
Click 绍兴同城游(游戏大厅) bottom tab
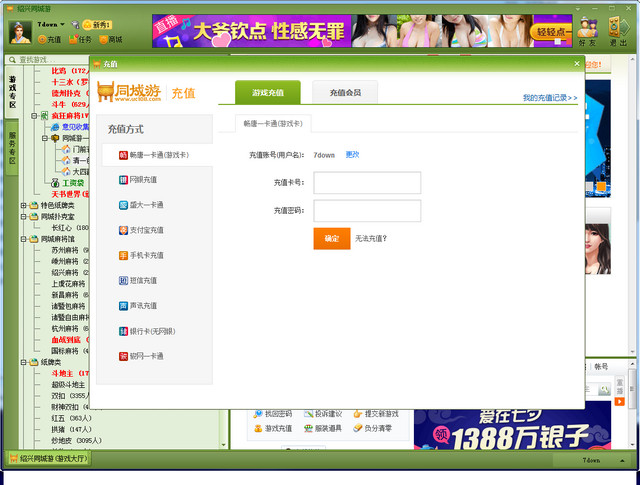pyautogui.click(x=49, y=458)
